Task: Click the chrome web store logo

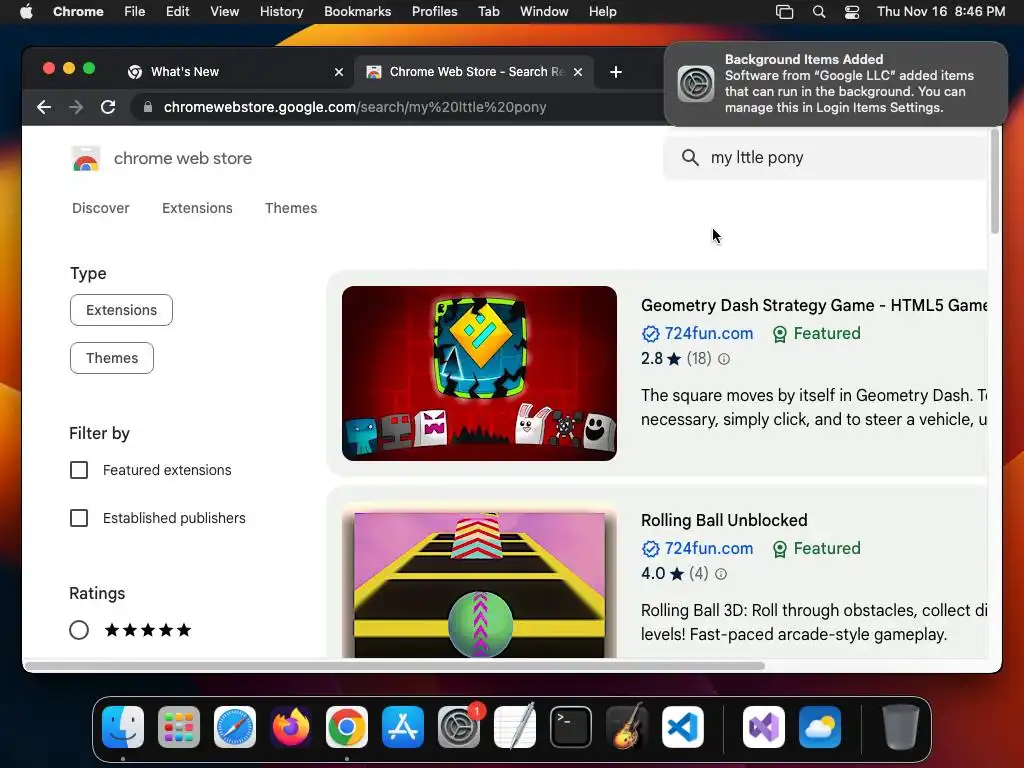Action: pyautogui.click(x=86, y=159)
